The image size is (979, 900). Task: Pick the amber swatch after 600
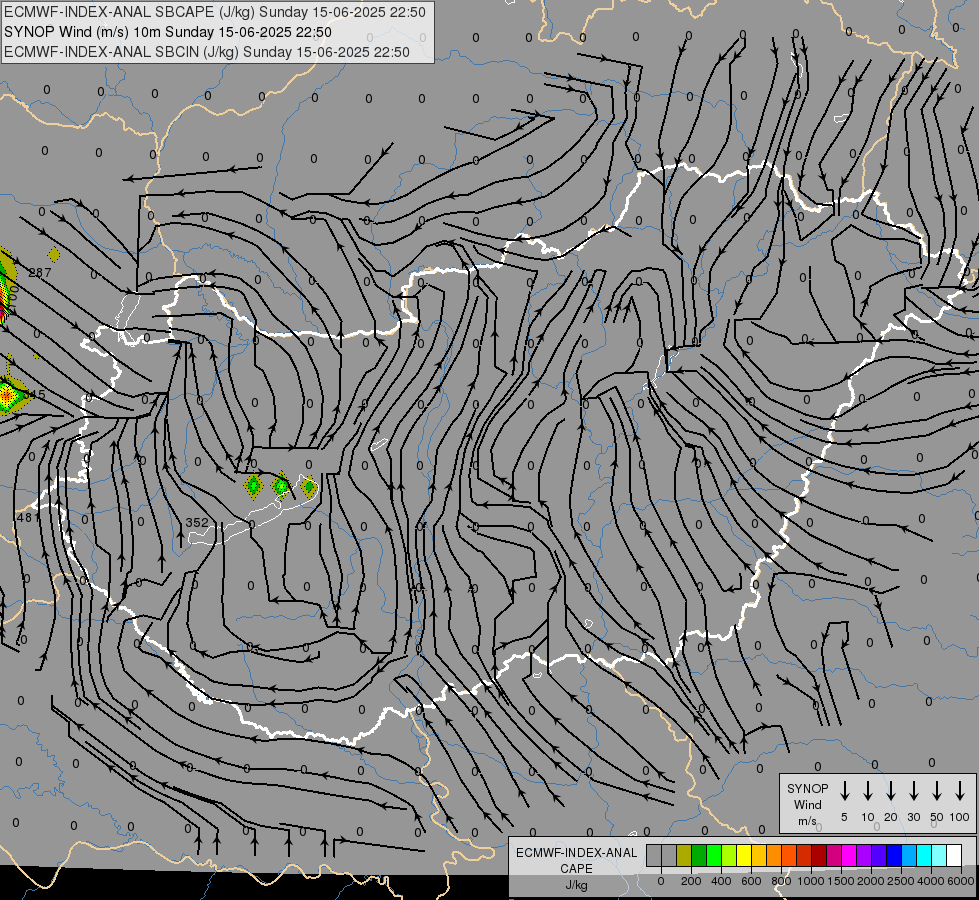point(759,855)
